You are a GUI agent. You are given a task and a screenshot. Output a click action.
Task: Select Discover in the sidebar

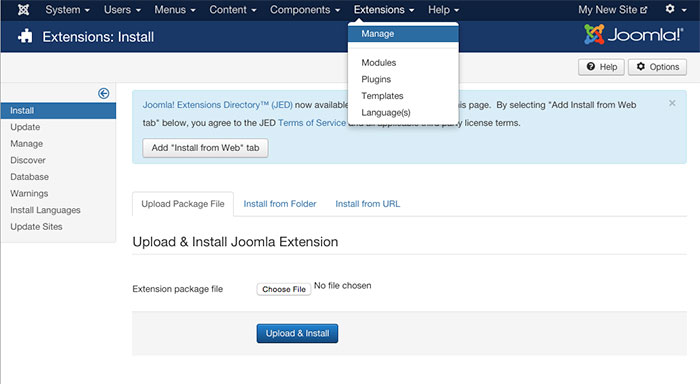coord(28,160)
